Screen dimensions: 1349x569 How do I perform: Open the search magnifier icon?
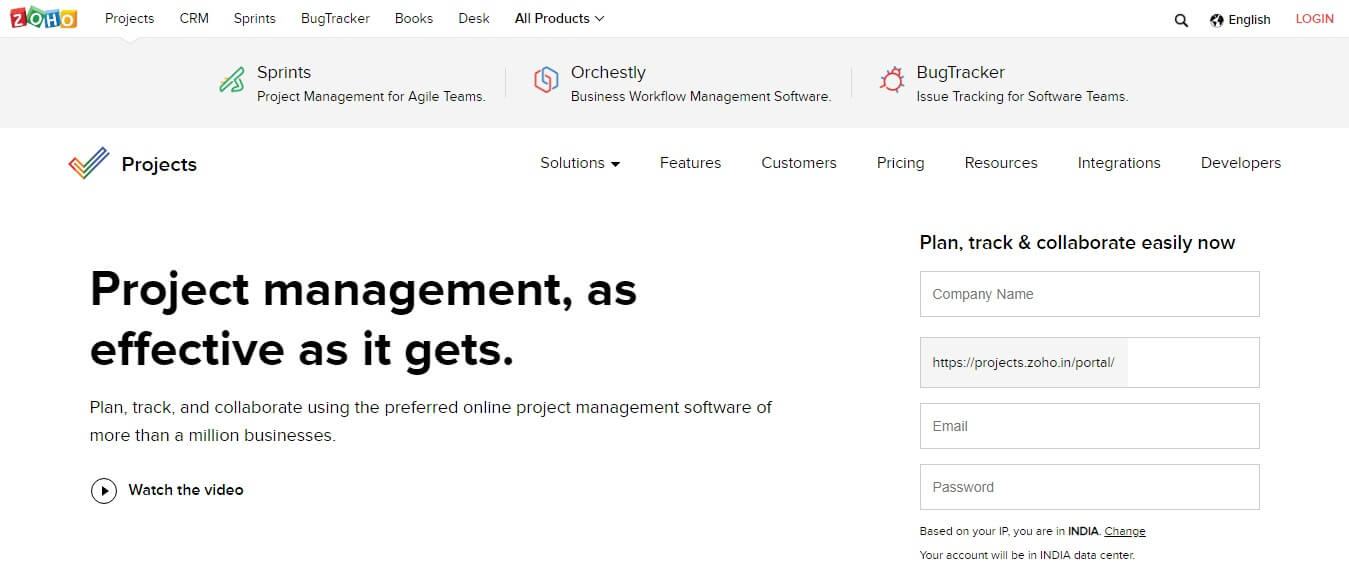1181,20
